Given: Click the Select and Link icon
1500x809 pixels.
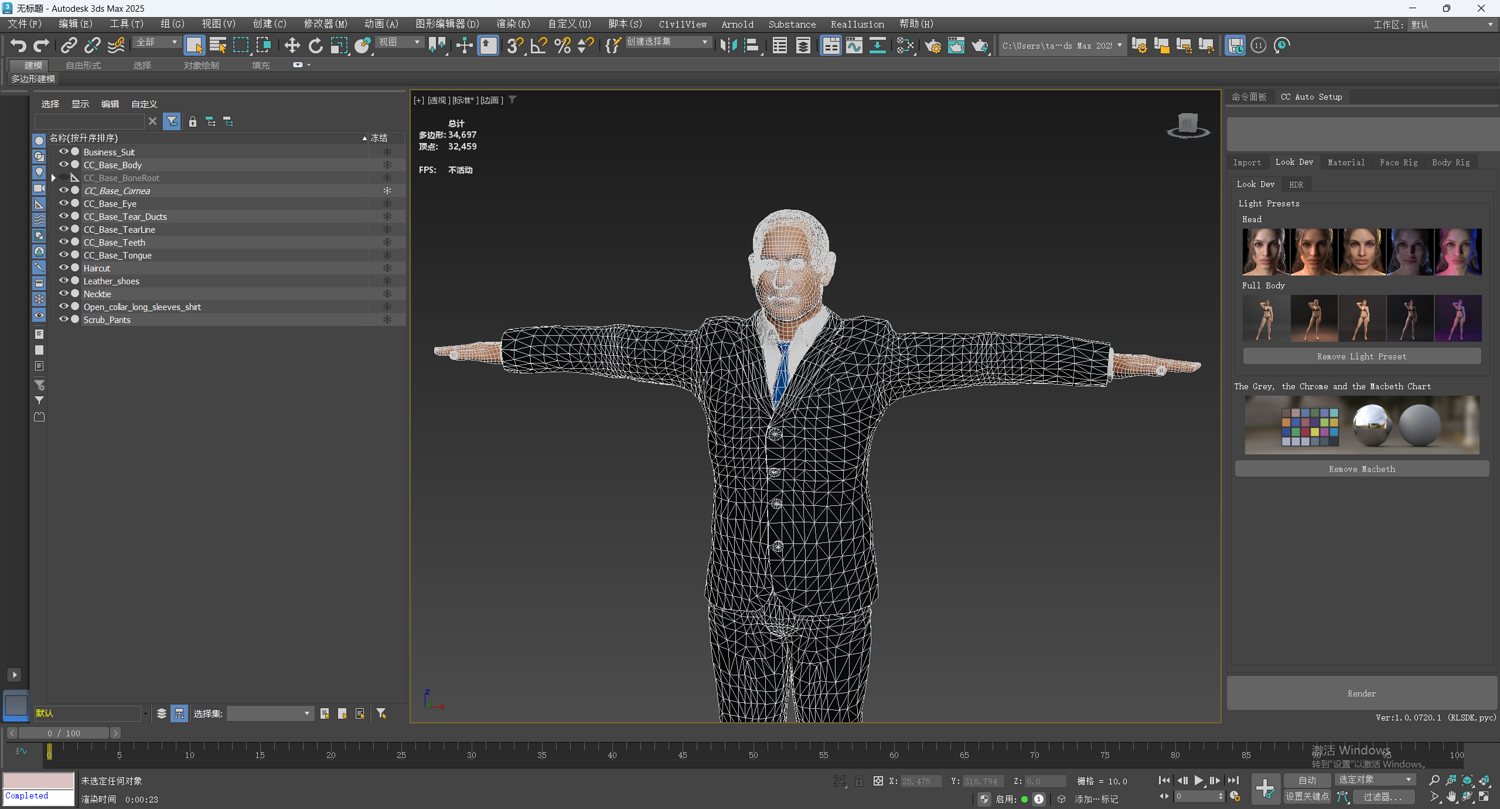Looking at the screenshot, I should [x=68, y=45].
